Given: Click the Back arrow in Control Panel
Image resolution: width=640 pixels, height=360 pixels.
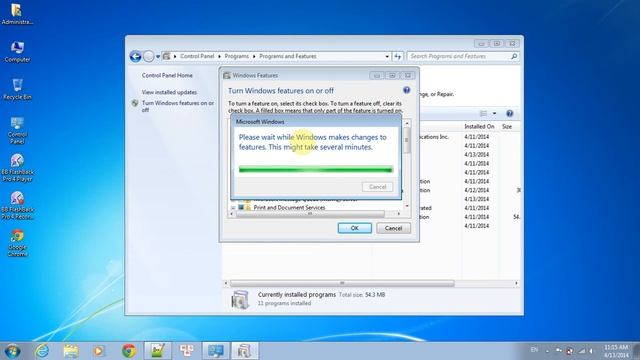Looking at the screenshot, I should click(x=136, y=56).
